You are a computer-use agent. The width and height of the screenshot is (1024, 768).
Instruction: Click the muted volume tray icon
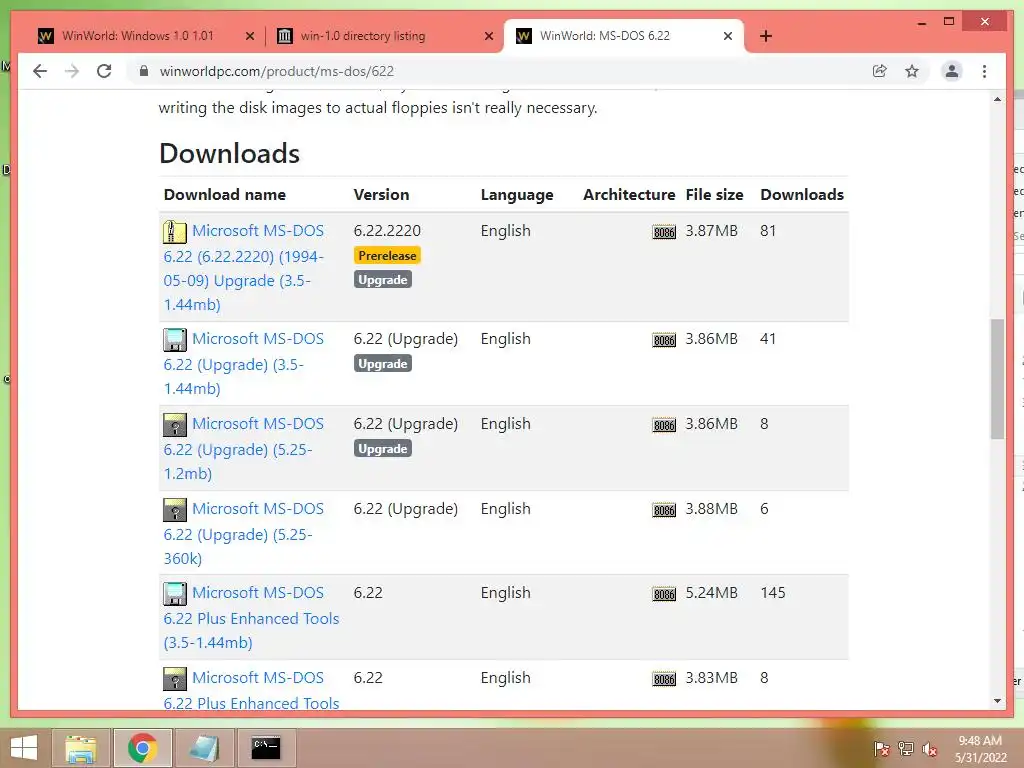(x=930, y=749)
